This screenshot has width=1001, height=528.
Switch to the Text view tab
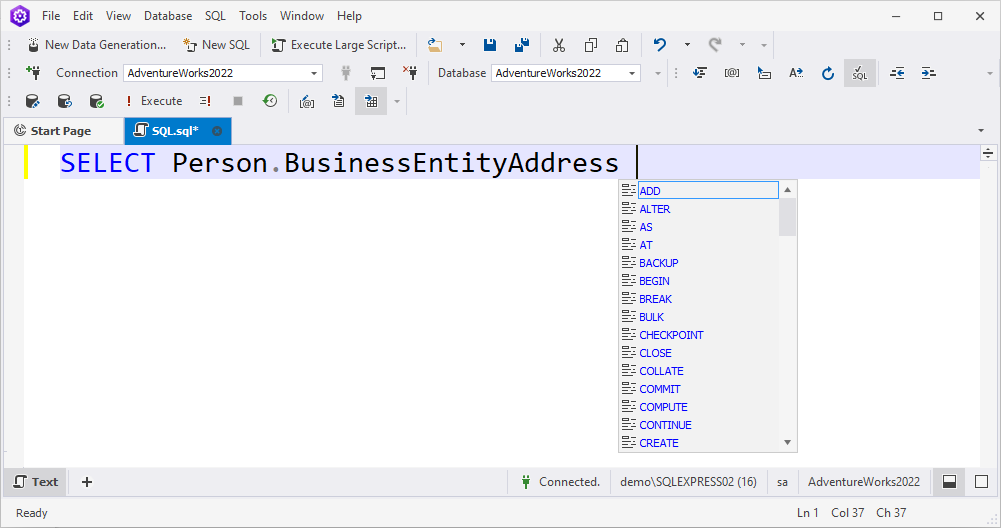coord(36,482)
